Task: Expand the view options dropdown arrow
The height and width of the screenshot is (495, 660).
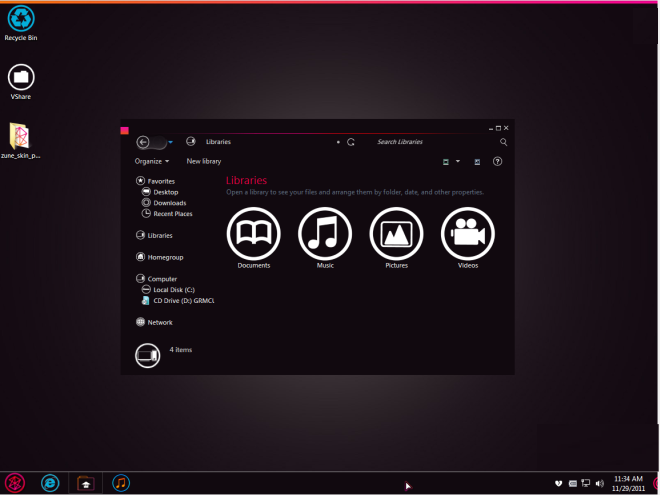Action: click(x=458, y=161)
